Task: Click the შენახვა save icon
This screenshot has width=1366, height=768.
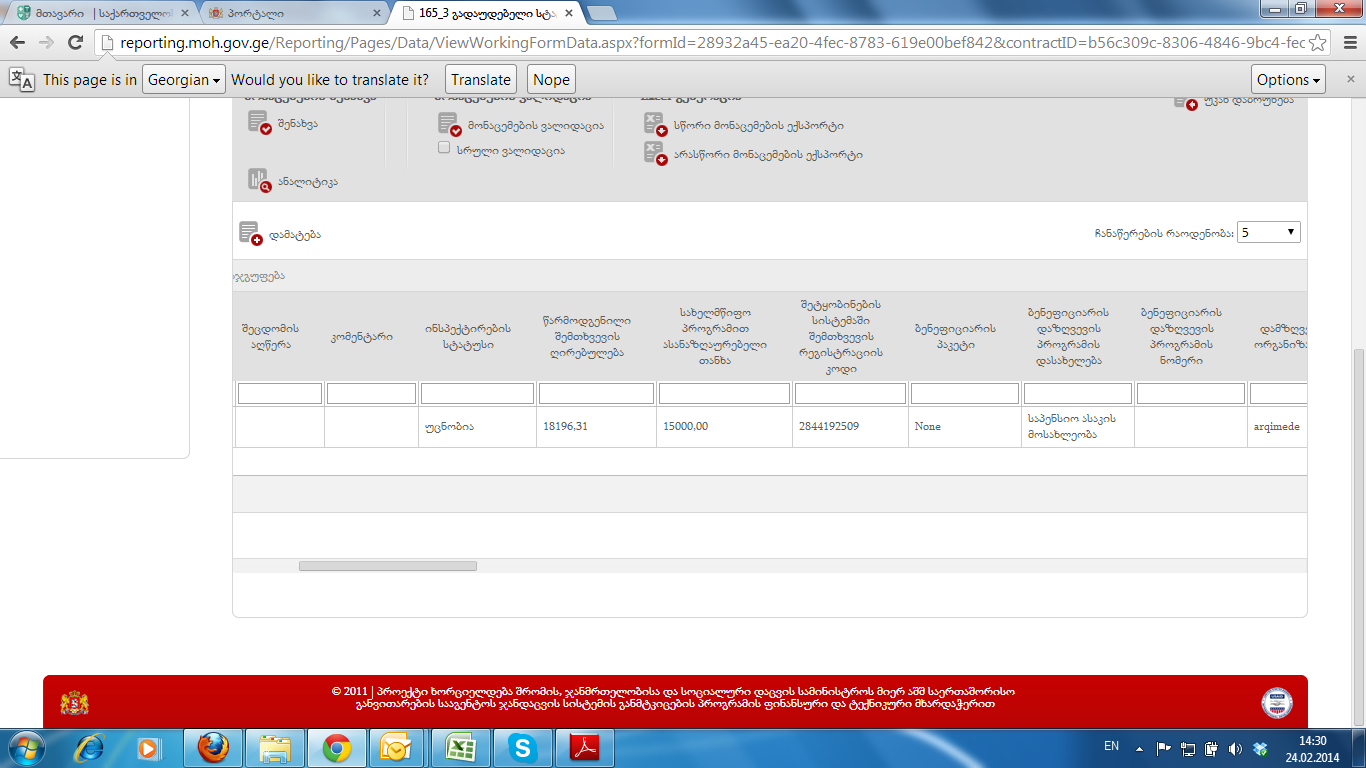Action: [x=259, y=123]
